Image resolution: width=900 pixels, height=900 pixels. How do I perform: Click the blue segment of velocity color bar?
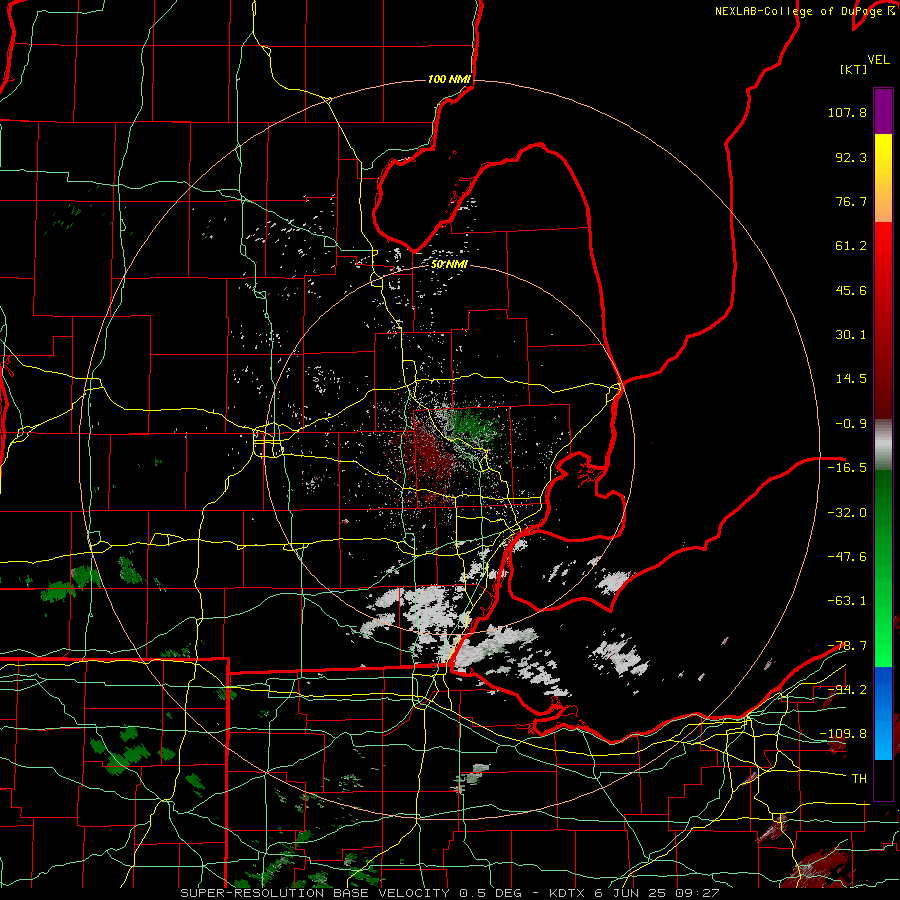(x=883, y=713)
